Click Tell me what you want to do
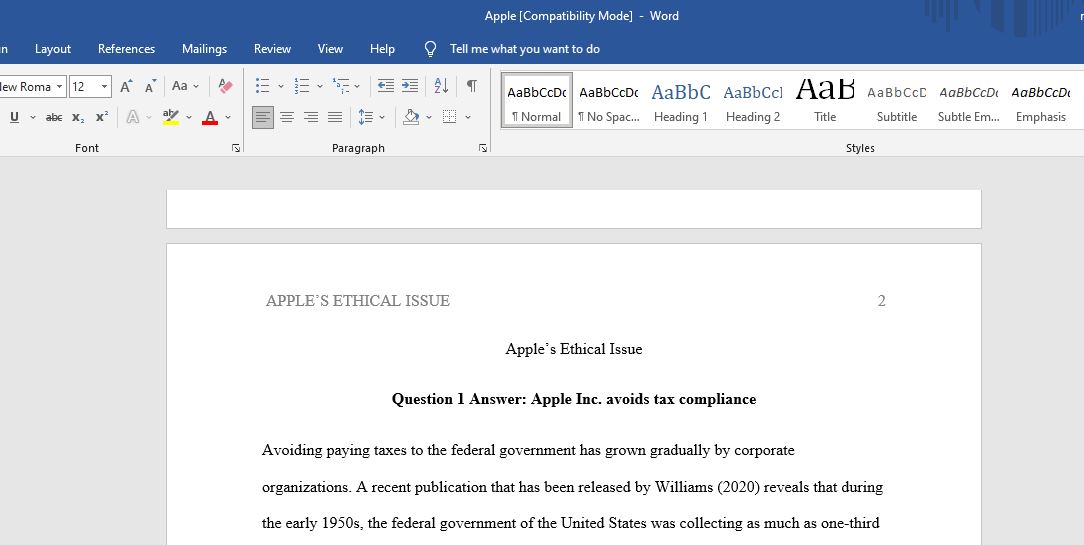This screenshot has height=545, width=1084. point(525,49)
